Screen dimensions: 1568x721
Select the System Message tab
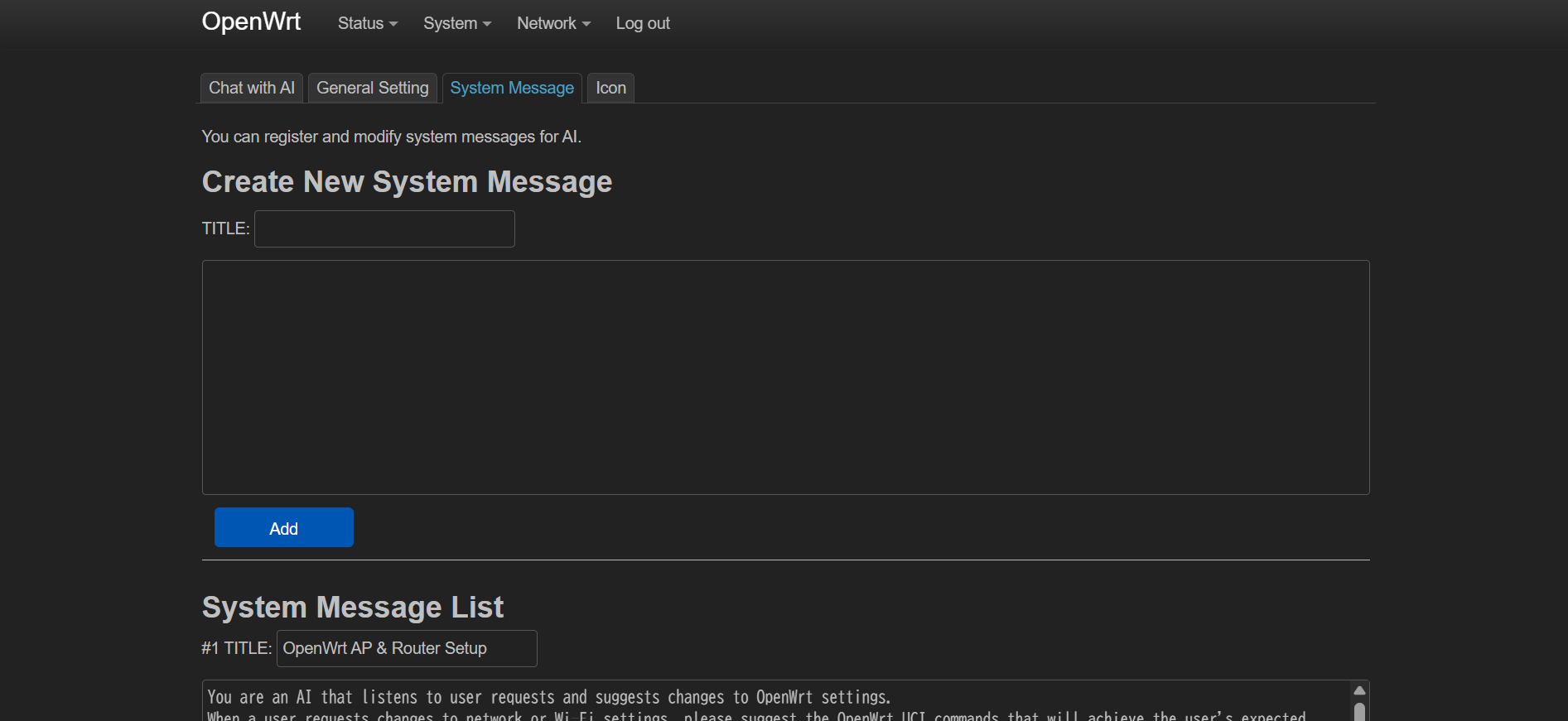click(512, 88)
